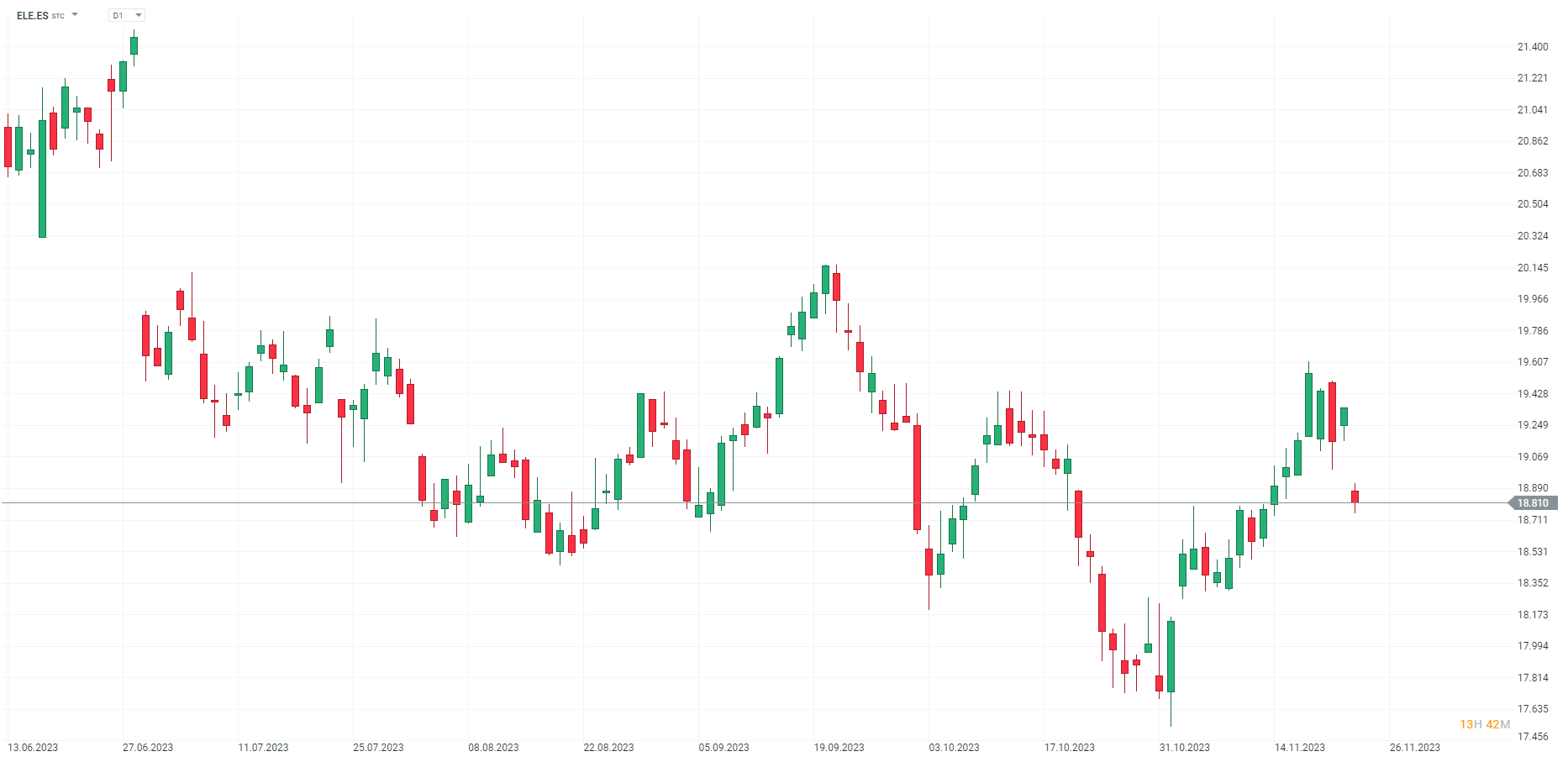
Task: Click the ELE.ES instrument name
Action: (33, 16)
